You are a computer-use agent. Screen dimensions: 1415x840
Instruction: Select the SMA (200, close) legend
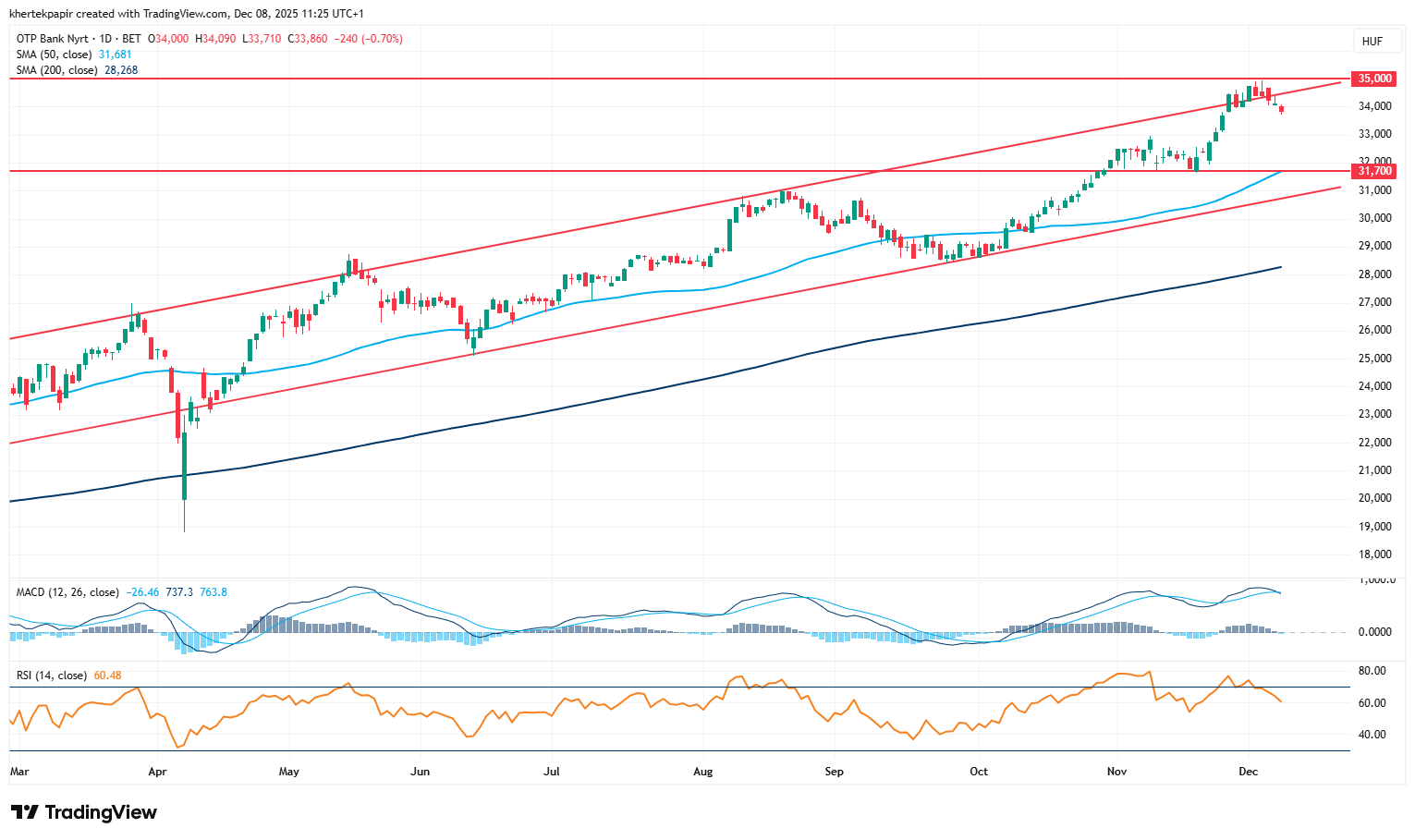pos(57,70)
